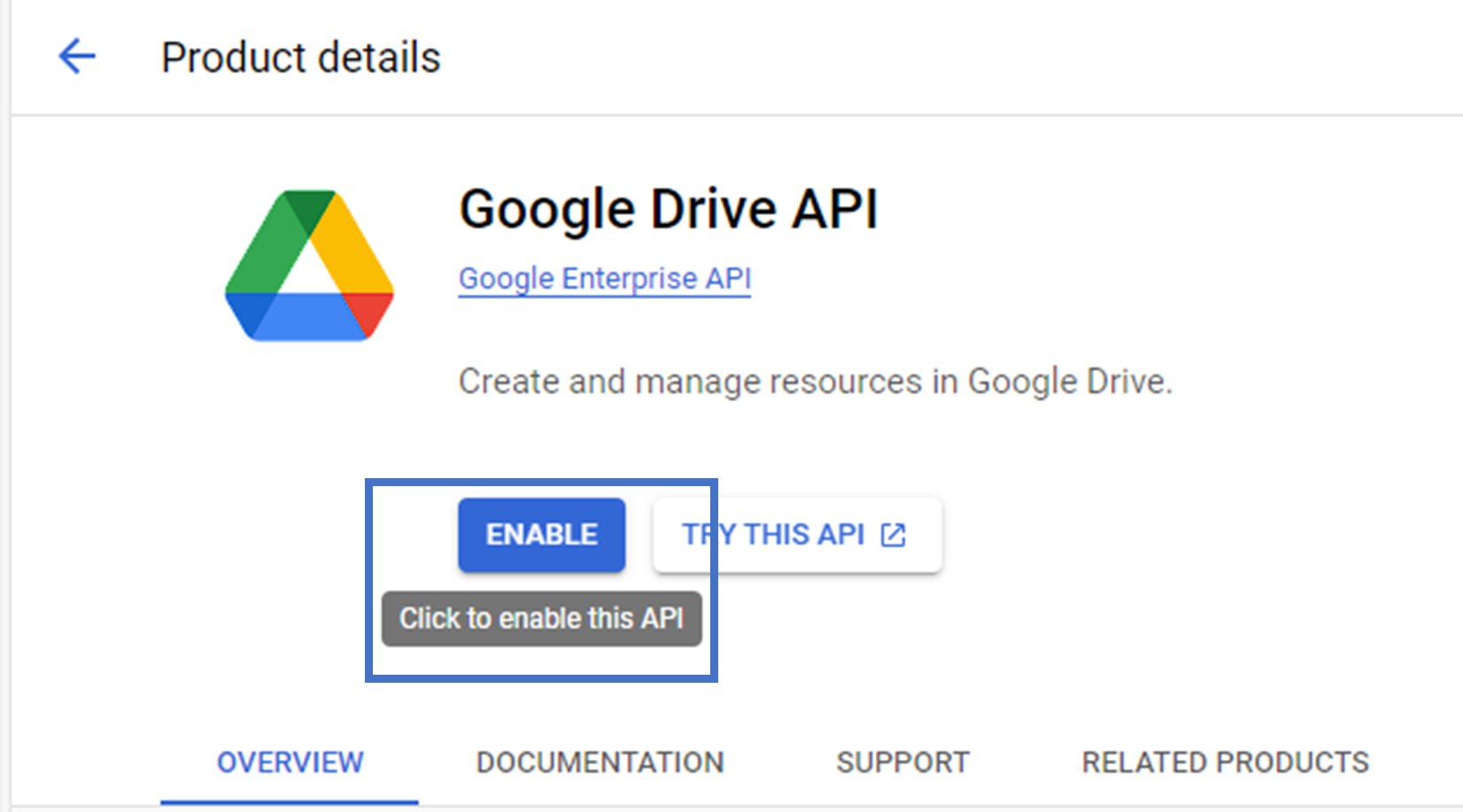Viewport: 1463px width, 812px height.
Task: Enable the Google Drive API
Action: [541, 534]
